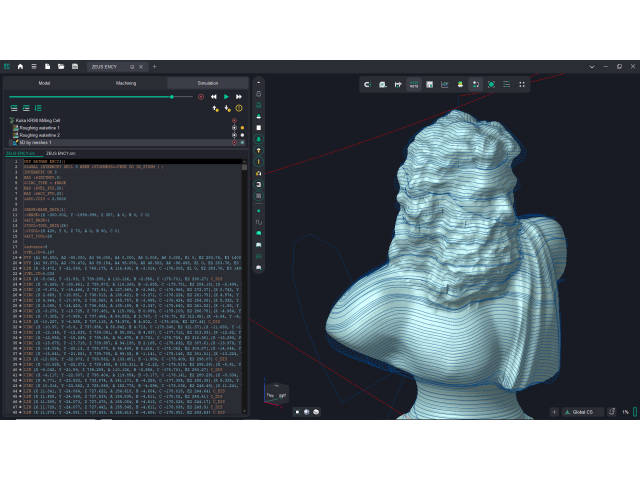
Task: Toggle status dot for Roughing waterline 1
Action: [242, 128]
